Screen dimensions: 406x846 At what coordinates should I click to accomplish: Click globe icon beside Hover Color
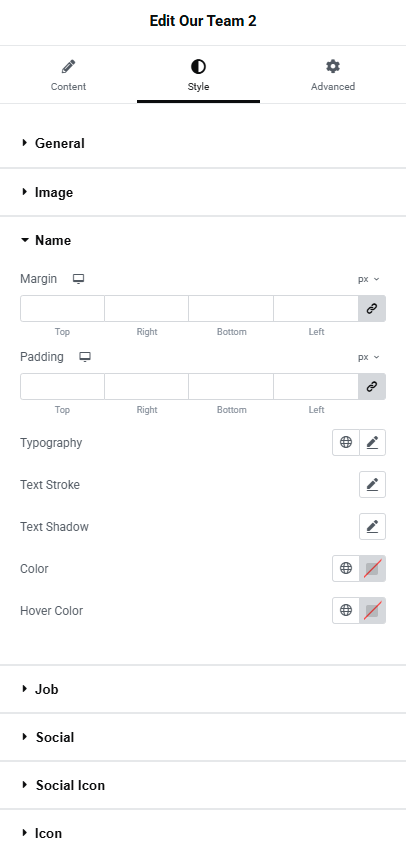[346, 610]
